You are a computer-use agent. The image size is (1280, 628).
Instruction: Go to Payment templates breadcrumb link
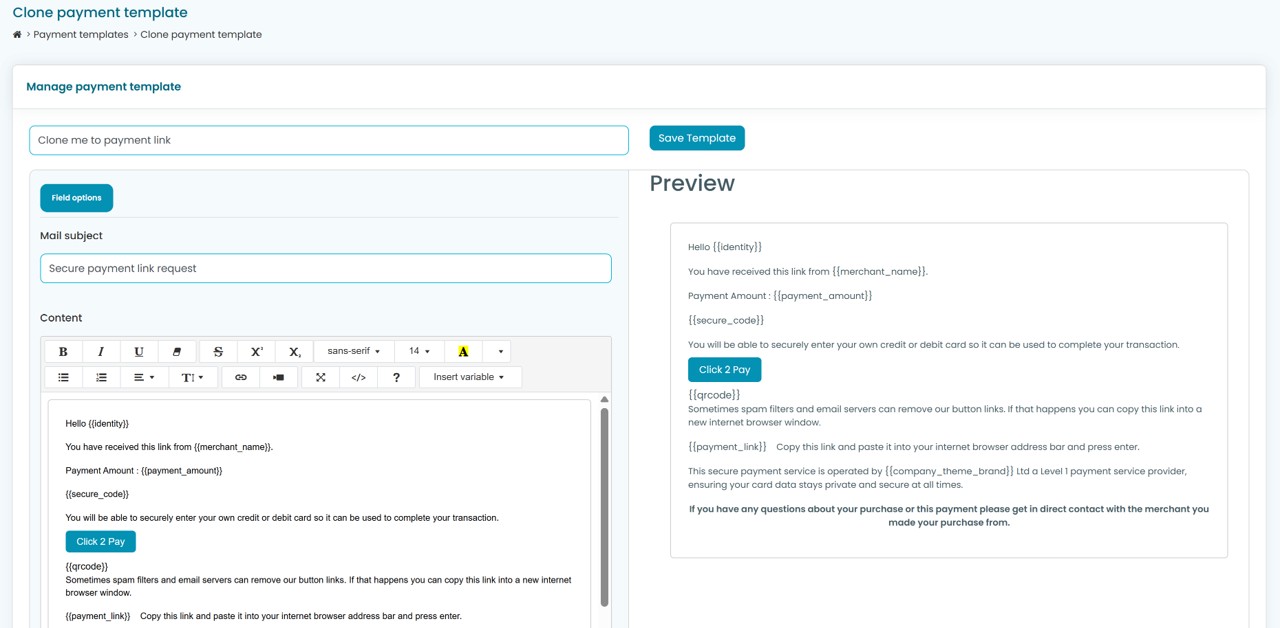(81, 34)
